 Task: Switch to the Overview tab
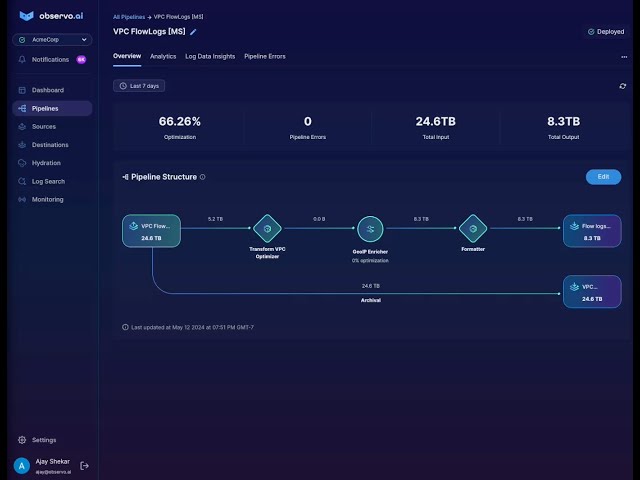[127, 56]
